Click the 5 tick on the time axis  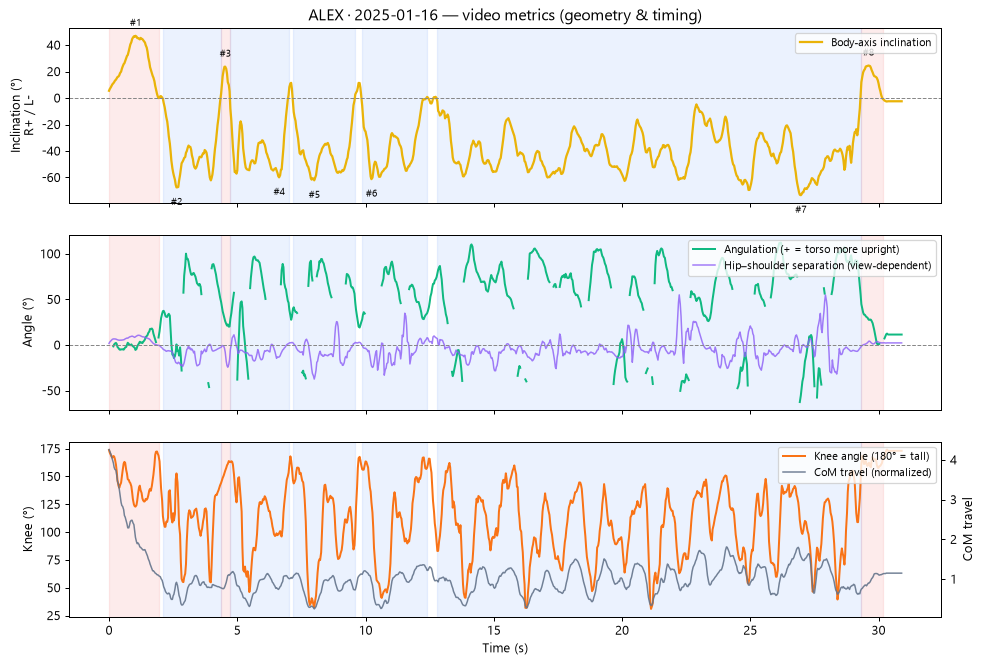point(237,631)
